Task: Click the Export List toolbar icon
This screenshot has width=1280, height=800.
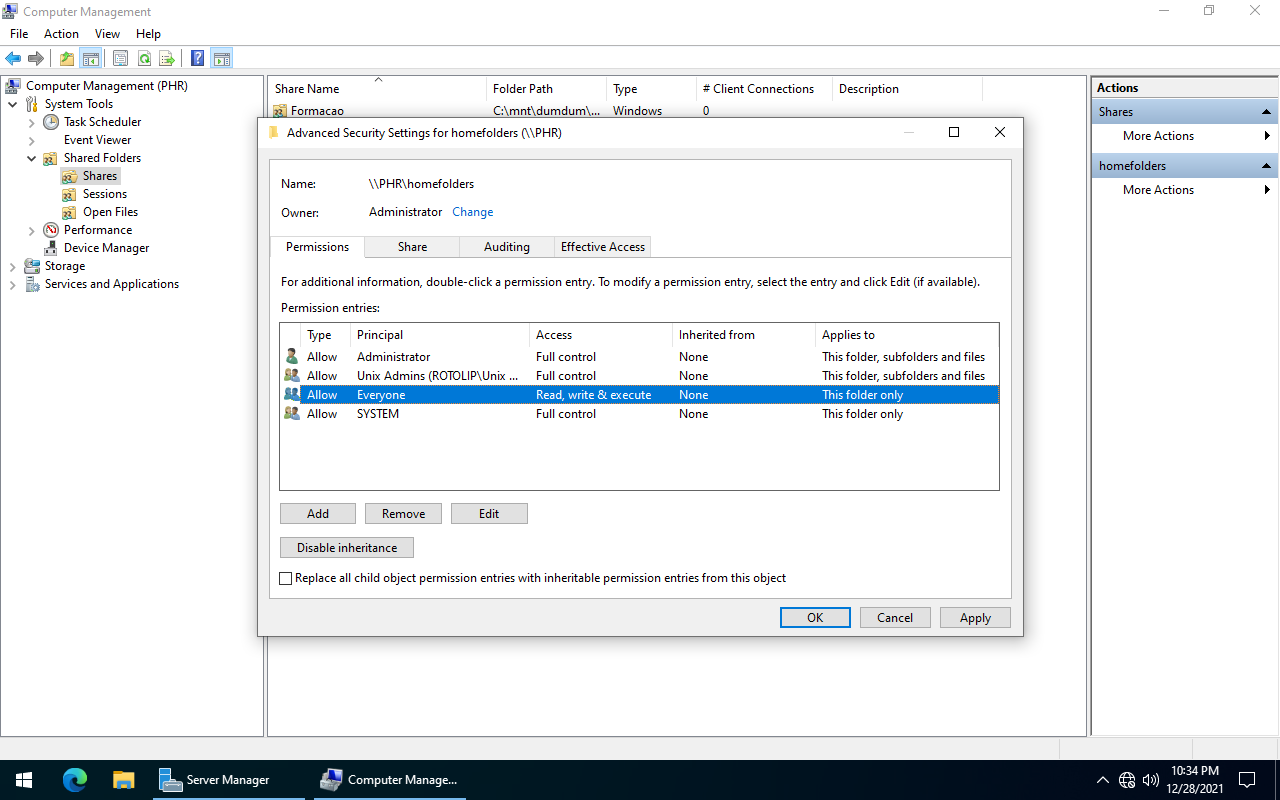Action: [x=167, y=59]
